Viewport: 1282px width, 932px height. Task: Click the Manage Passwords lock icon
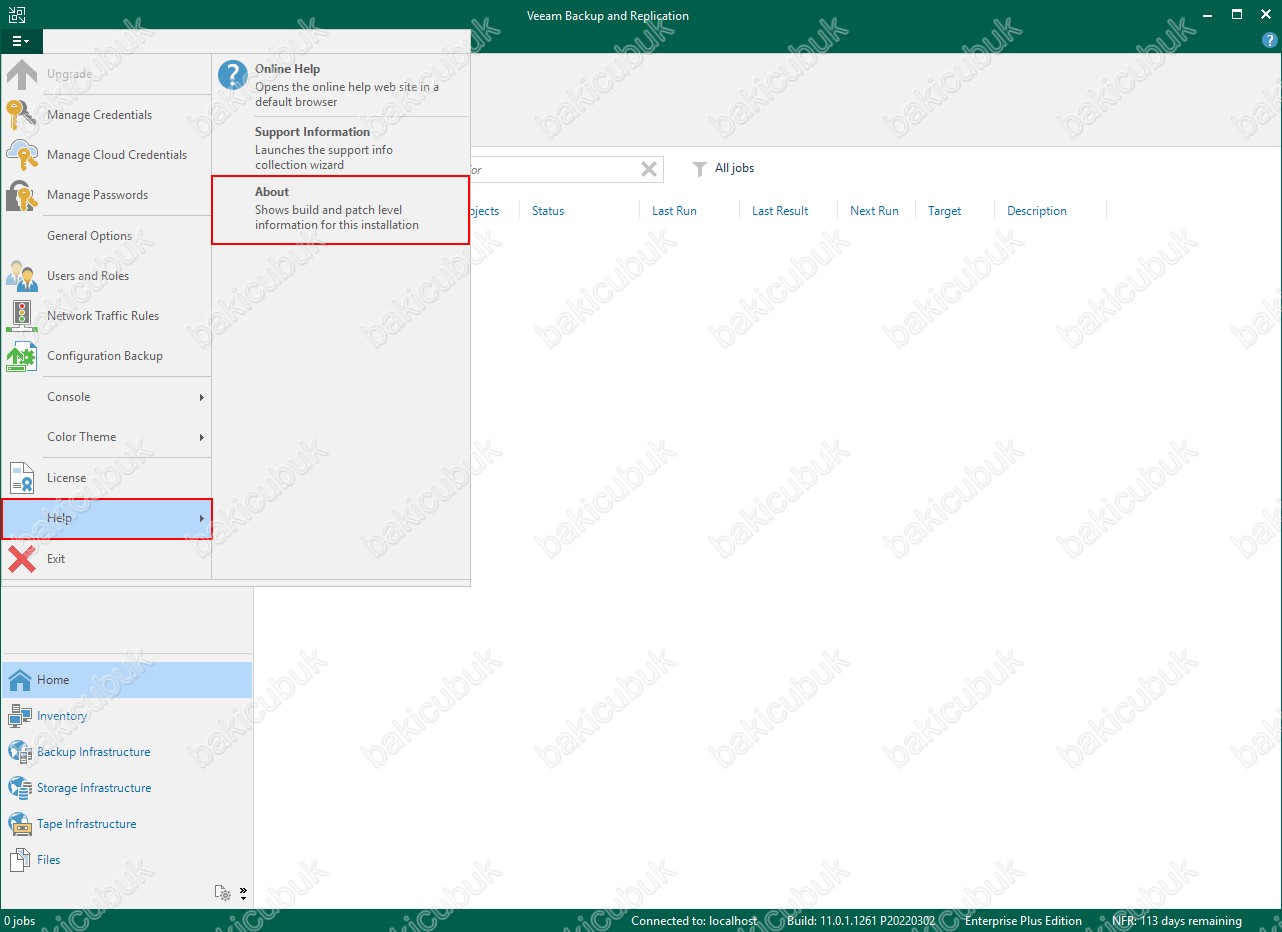click(x=22, y=195)
